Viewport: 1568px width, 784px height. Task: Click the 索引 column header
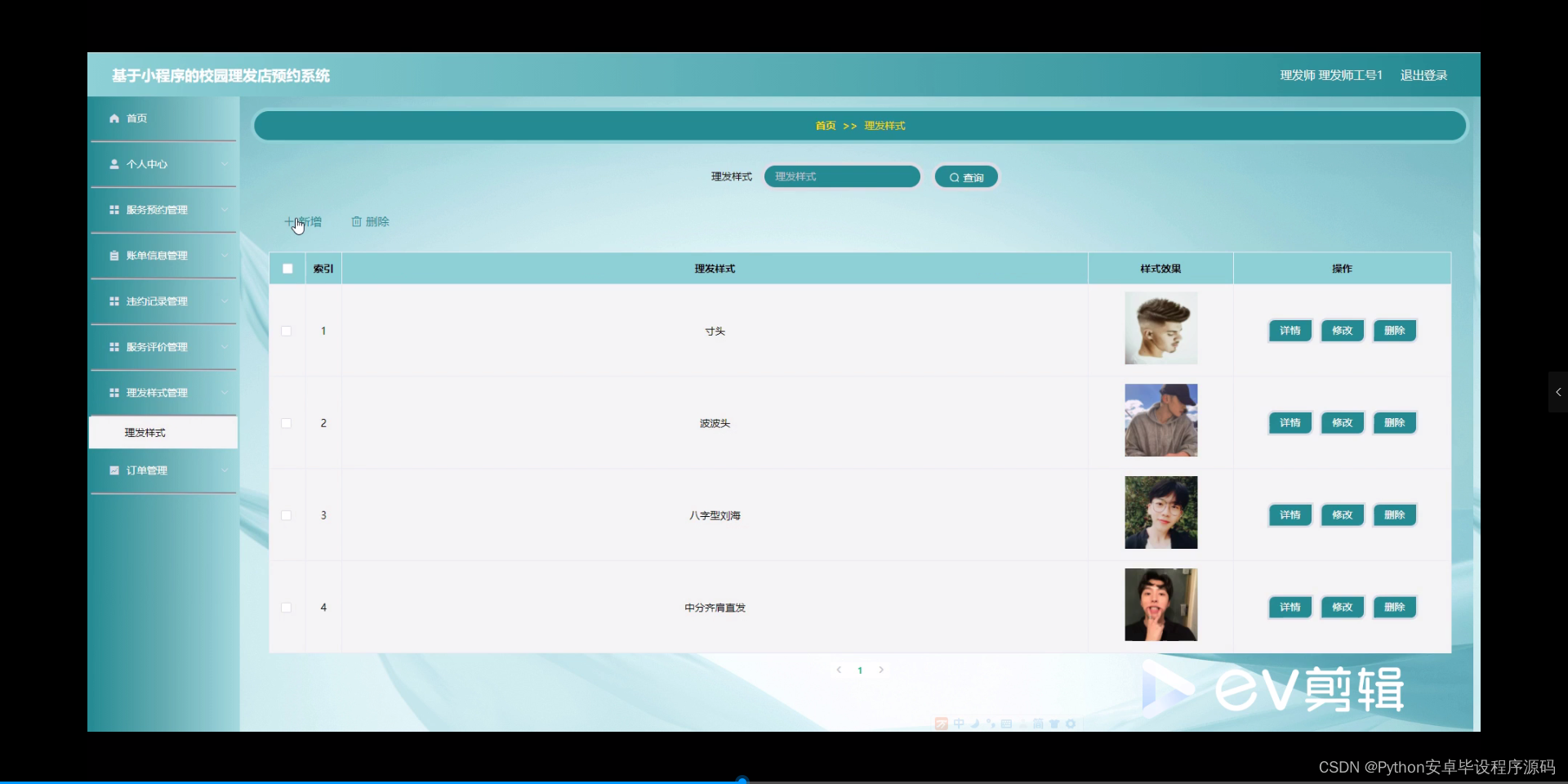pos(323,269)
